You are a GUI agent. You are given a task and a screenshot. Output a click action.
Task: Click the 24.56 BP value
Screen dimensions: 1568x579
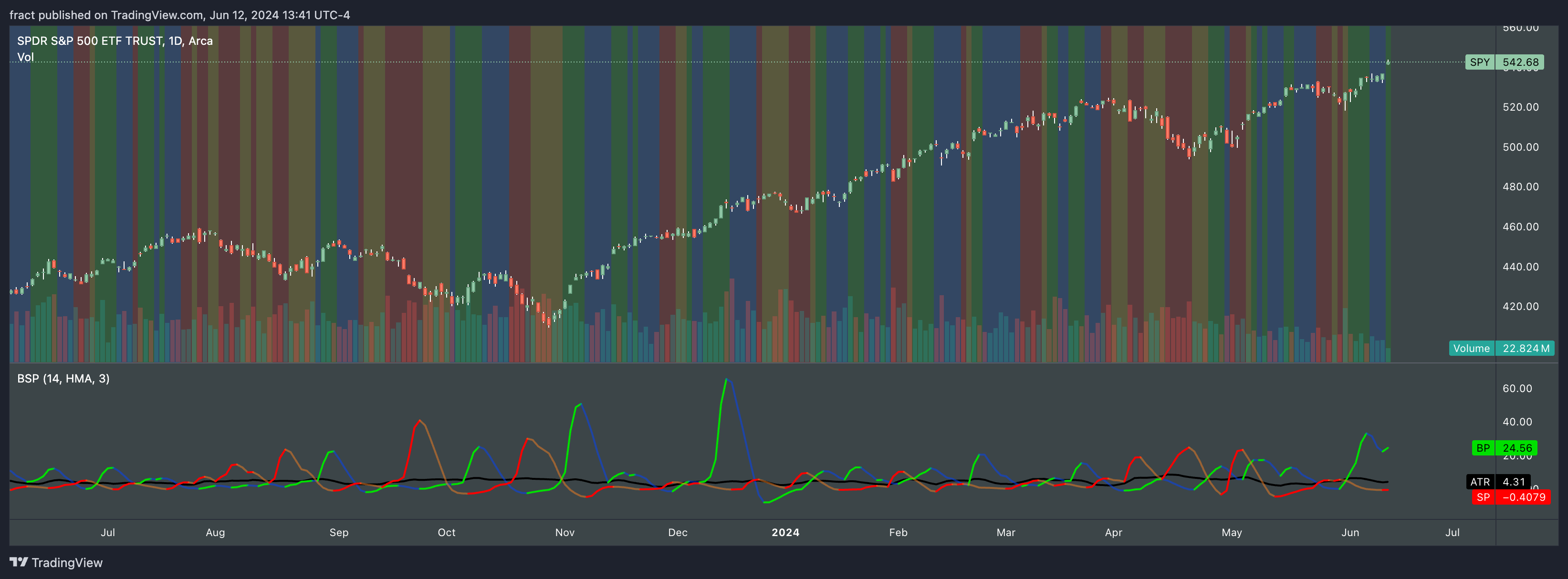point(1517,448)
